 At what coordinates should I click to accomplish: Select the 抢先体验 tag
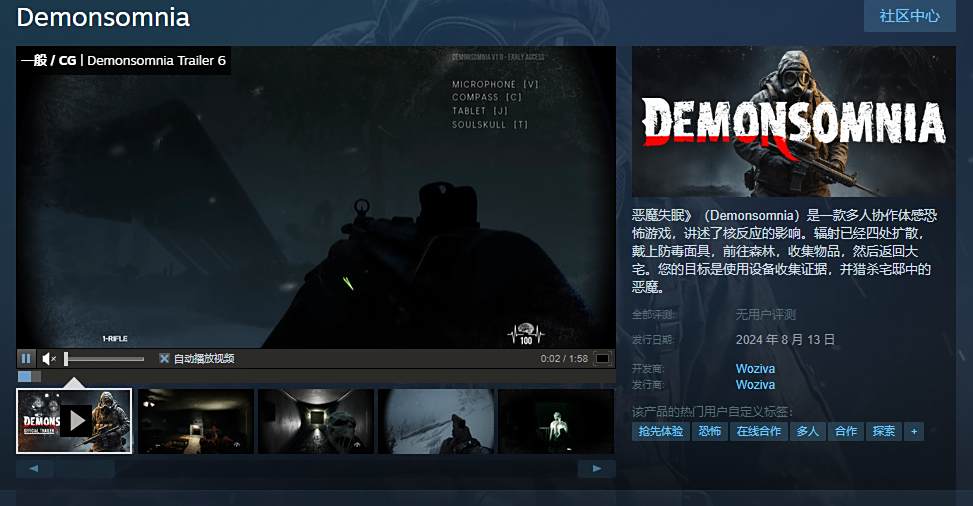point(661,431)
